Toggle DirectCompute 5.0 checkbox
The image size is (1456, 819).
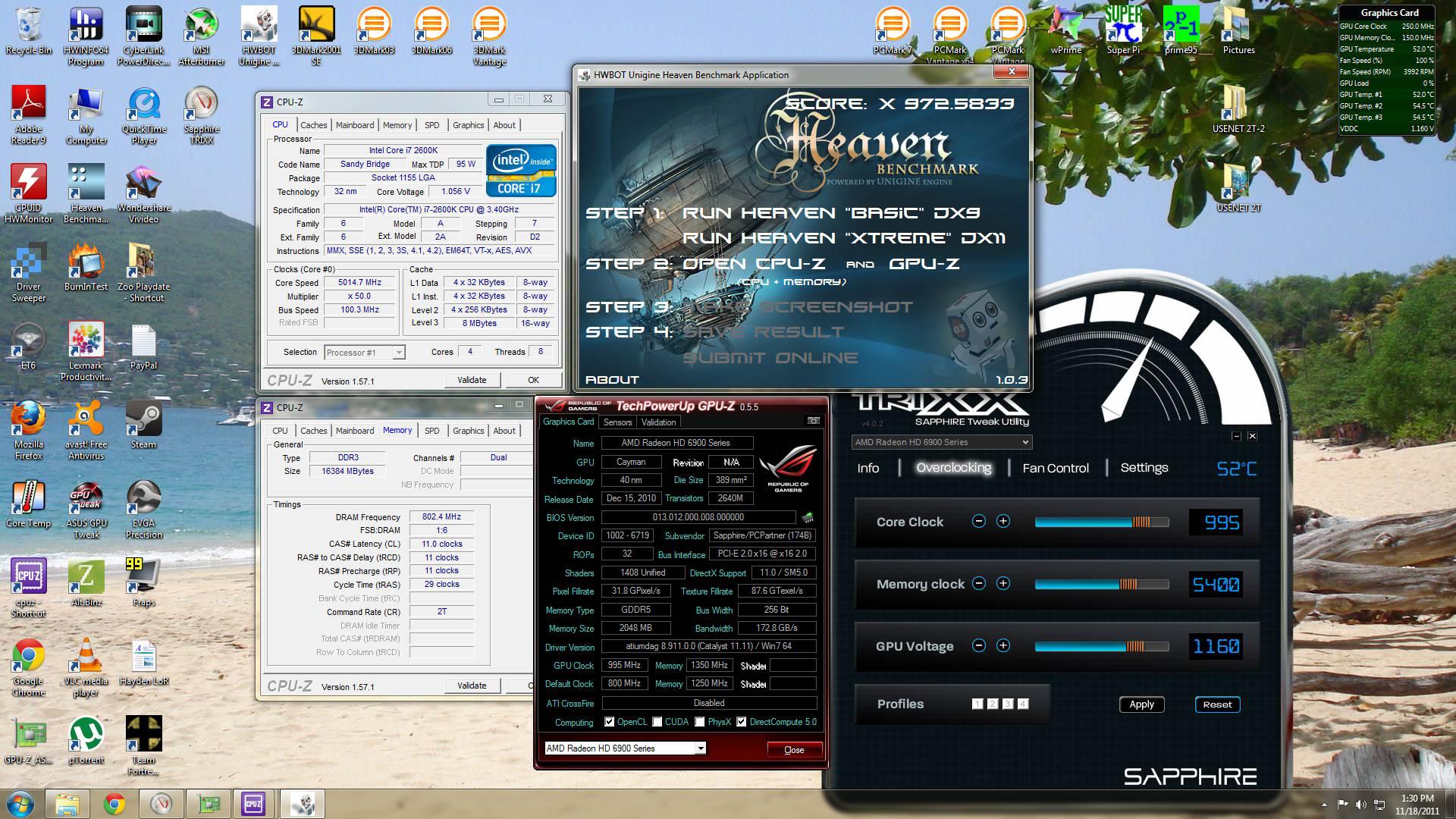pos(742,722)
